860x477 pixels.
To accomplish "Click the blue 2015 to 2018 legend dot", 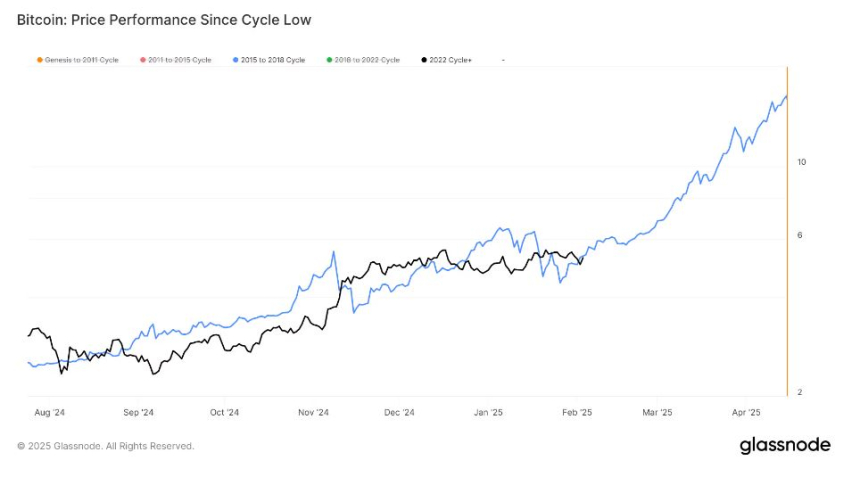I will click(x=235, y=60).
